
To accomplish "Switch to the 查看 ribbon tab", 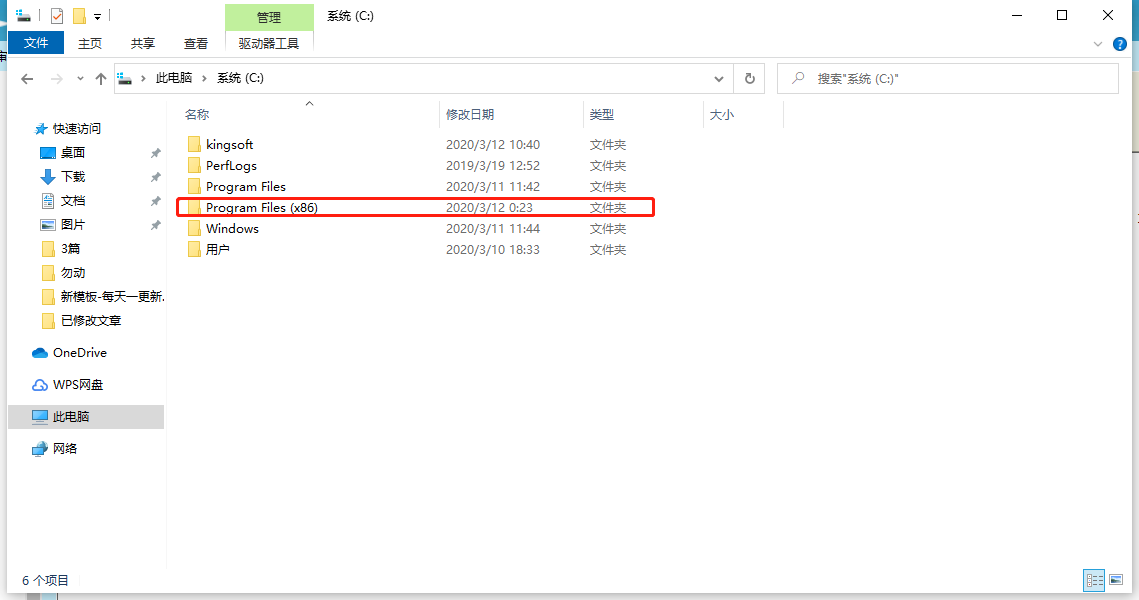I will [196, 43].
